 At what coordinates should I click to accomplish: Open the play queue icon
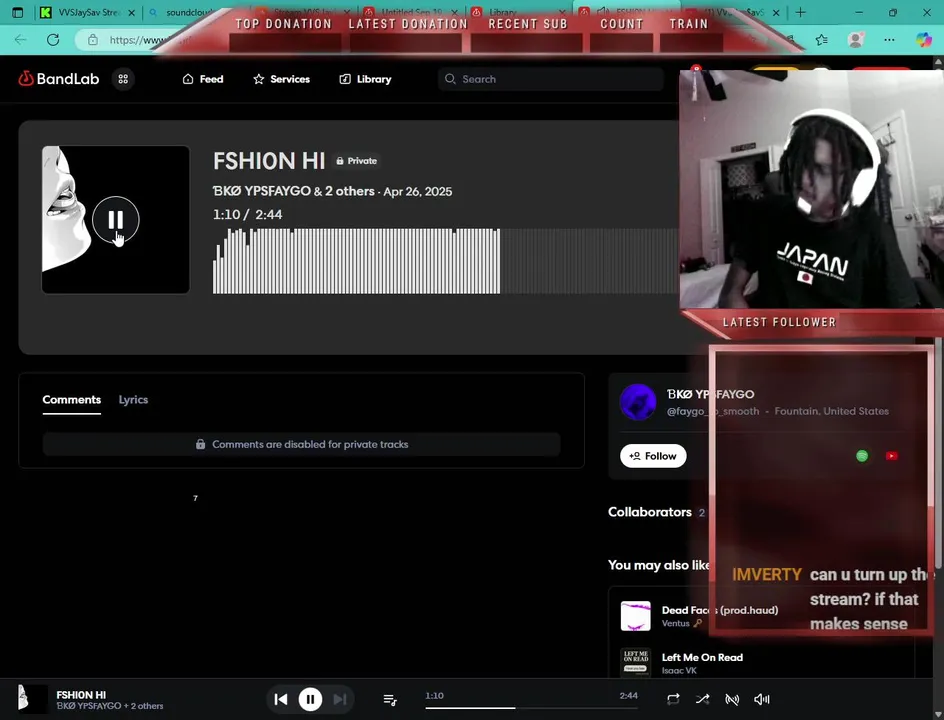click(x=390, y=699)
